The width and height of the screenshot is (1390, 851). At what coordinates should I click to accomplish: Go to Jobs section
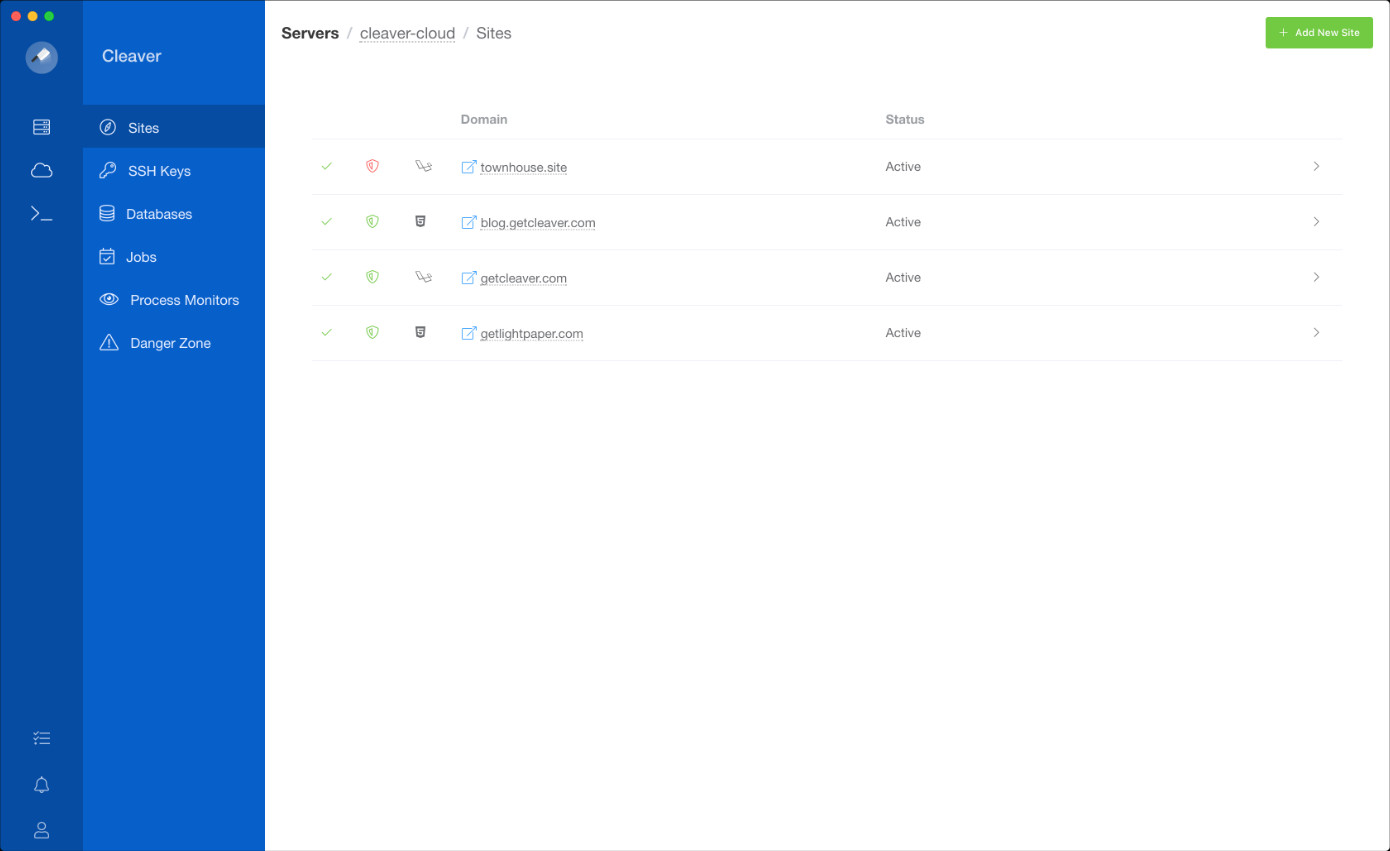click(x=174, y=257)
